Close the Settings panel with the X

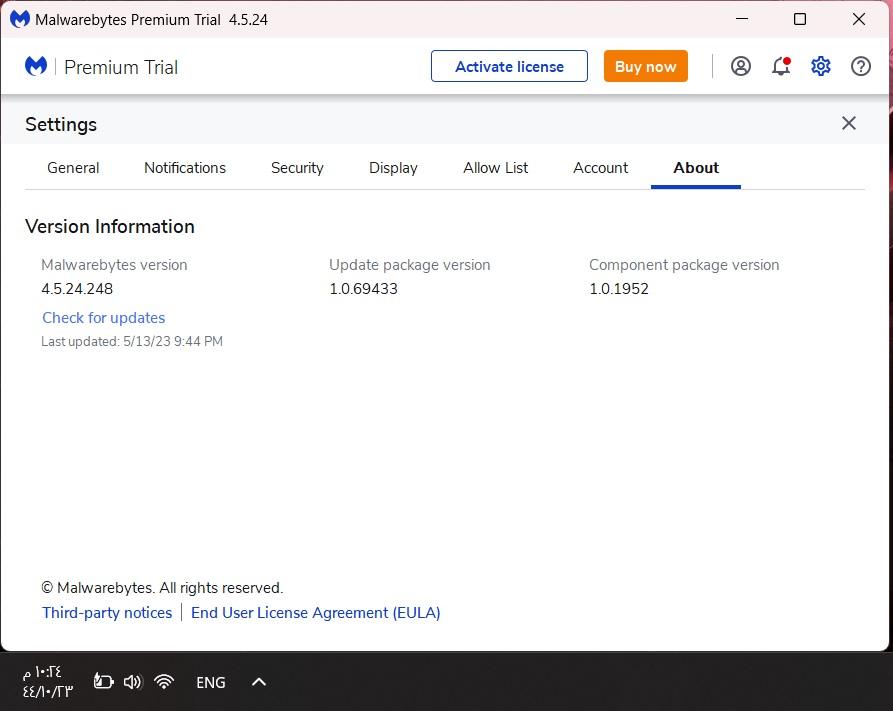pos(849,123)
